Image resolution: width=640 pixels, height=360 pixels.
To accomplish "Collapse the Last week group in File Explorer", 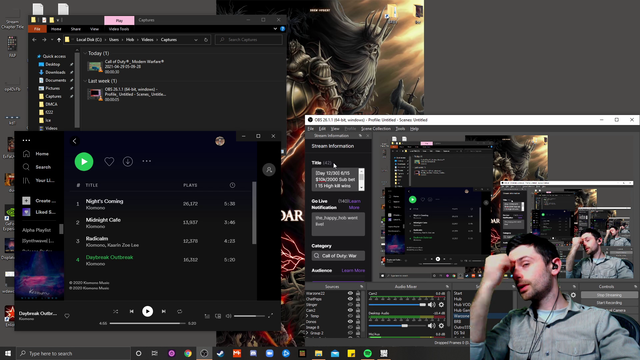I will [85, 81].
